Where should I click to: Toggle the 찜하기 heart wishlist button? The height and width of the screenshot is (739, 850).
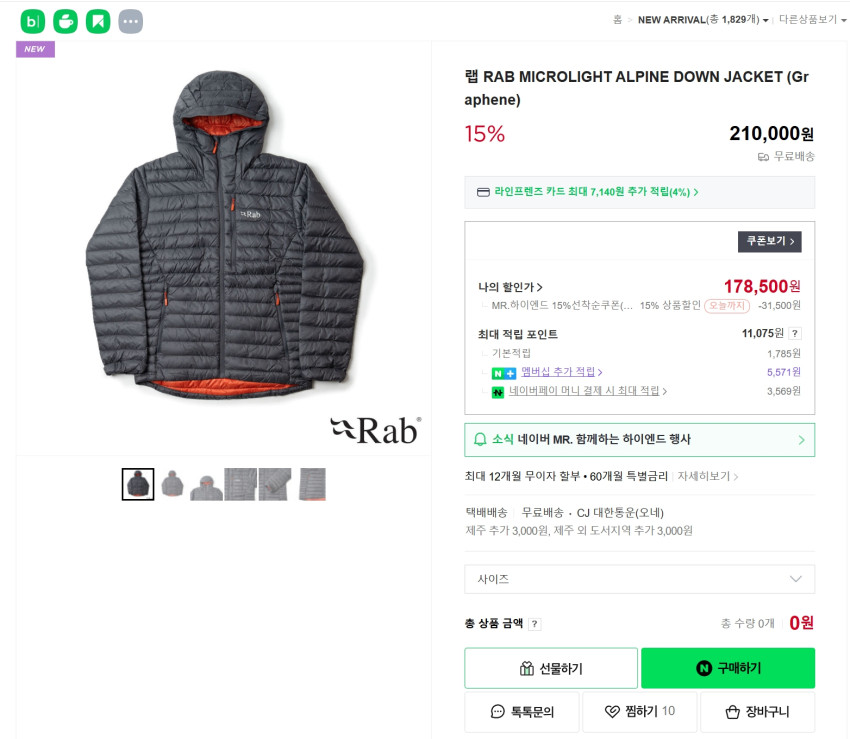639,712
